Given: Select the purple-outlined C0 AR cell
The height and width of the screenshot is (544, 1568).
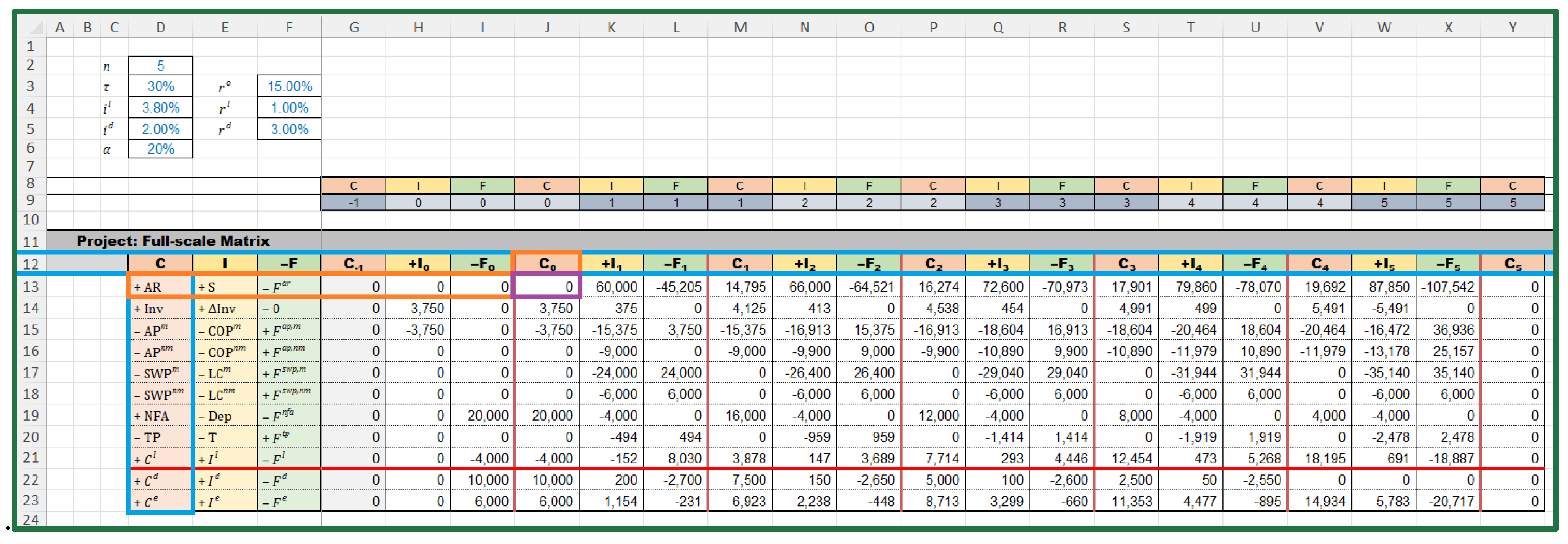Looking at the screenshot, I should (547, 287).
